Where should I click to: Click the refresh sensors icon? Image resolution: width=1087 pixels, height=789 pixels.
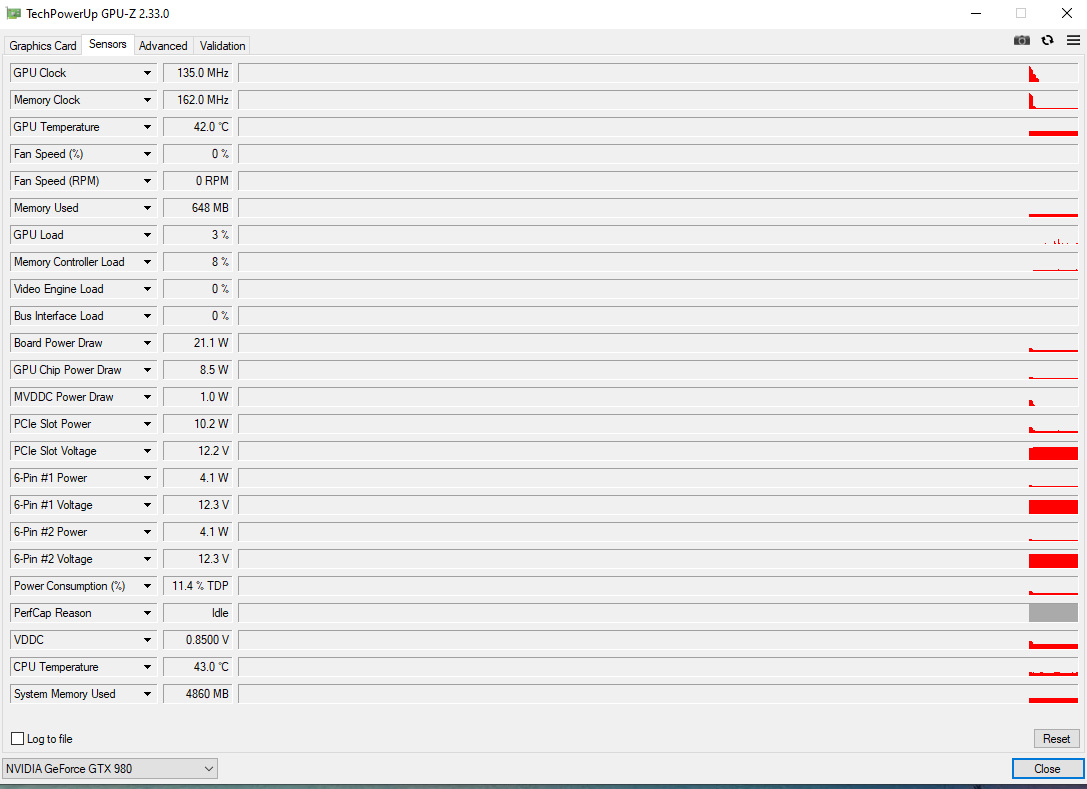tap(1047, 40)
